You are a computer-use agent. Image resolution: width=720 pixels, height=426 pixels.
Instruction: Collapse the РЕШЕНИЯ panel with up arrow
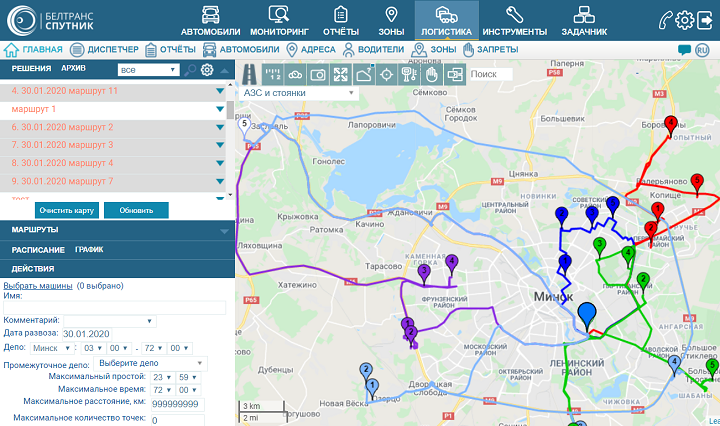(225, 71)
